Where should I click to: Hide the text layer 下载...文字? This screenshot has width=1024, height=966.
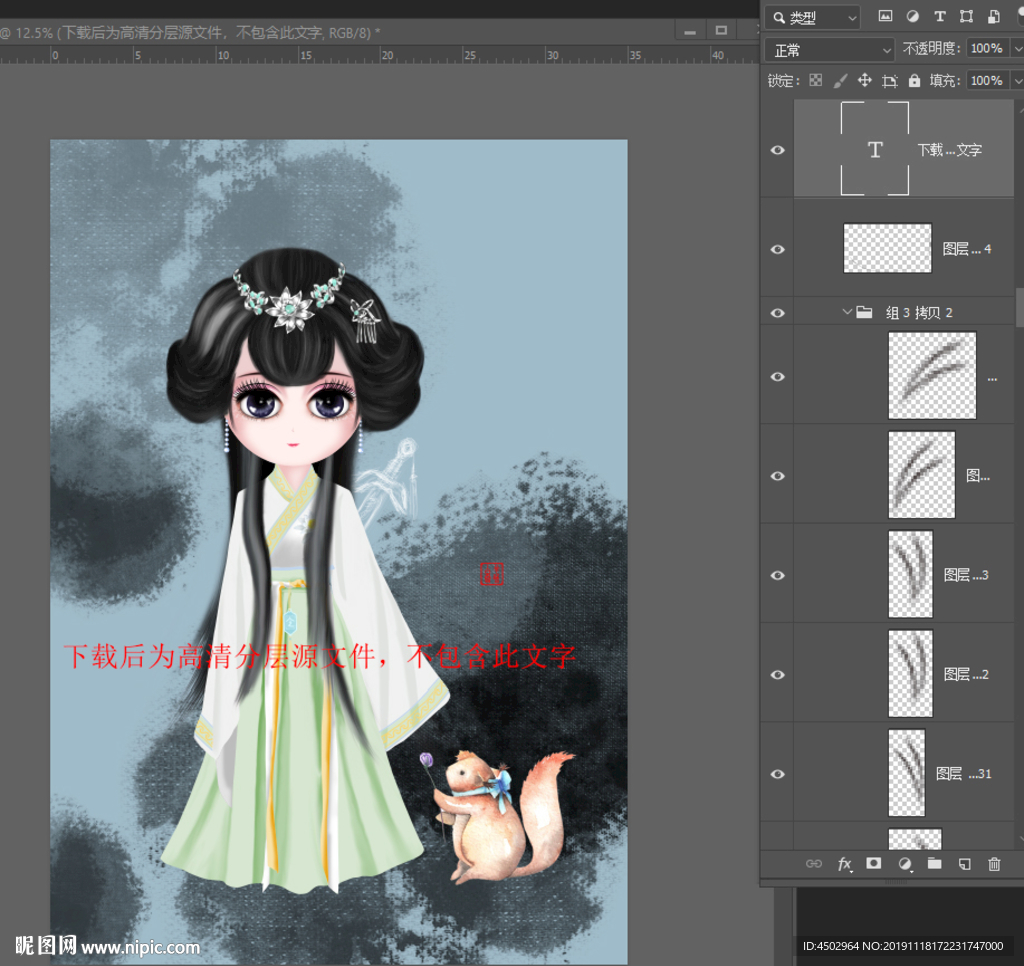(777, 150)
